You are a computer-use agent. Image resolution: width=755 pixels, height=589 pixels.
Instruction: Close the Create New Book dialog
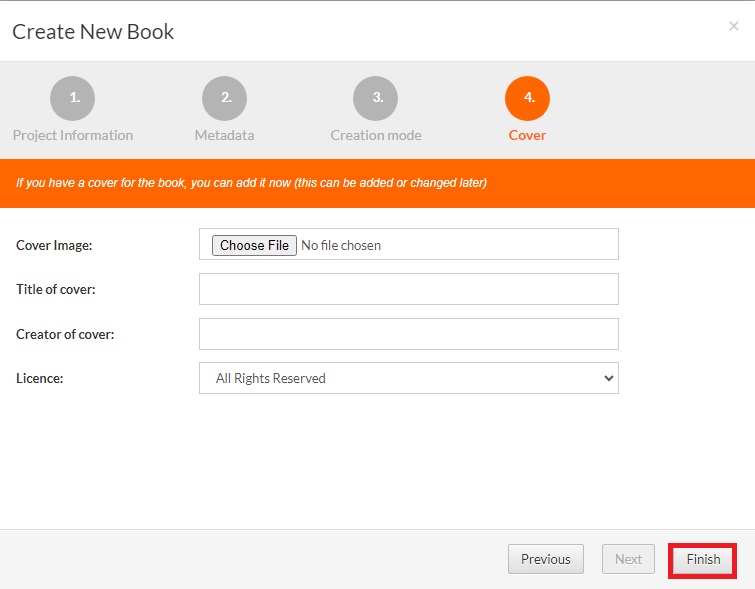click(733, 27)
